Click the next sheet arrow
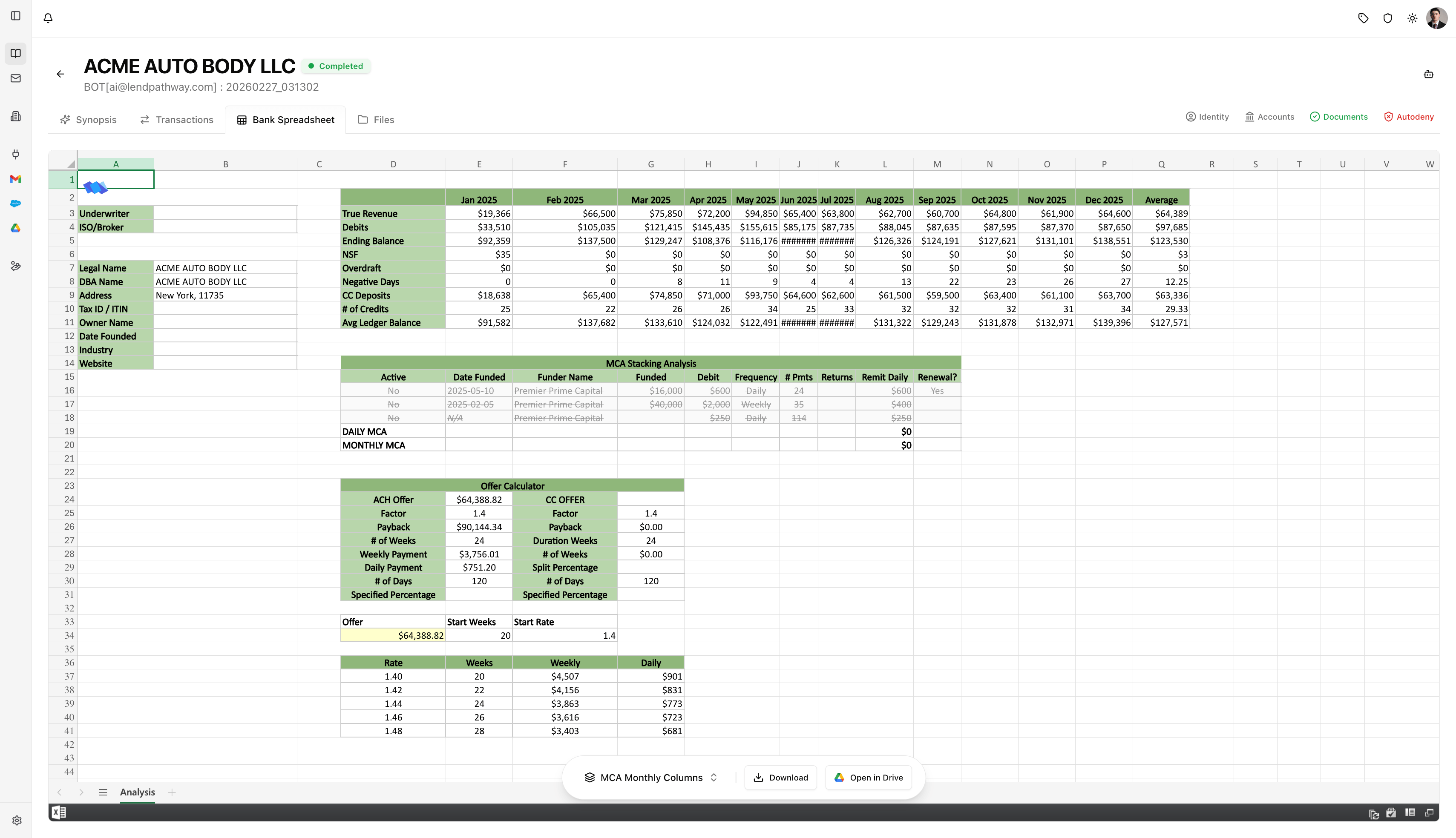 click(81, 792)
